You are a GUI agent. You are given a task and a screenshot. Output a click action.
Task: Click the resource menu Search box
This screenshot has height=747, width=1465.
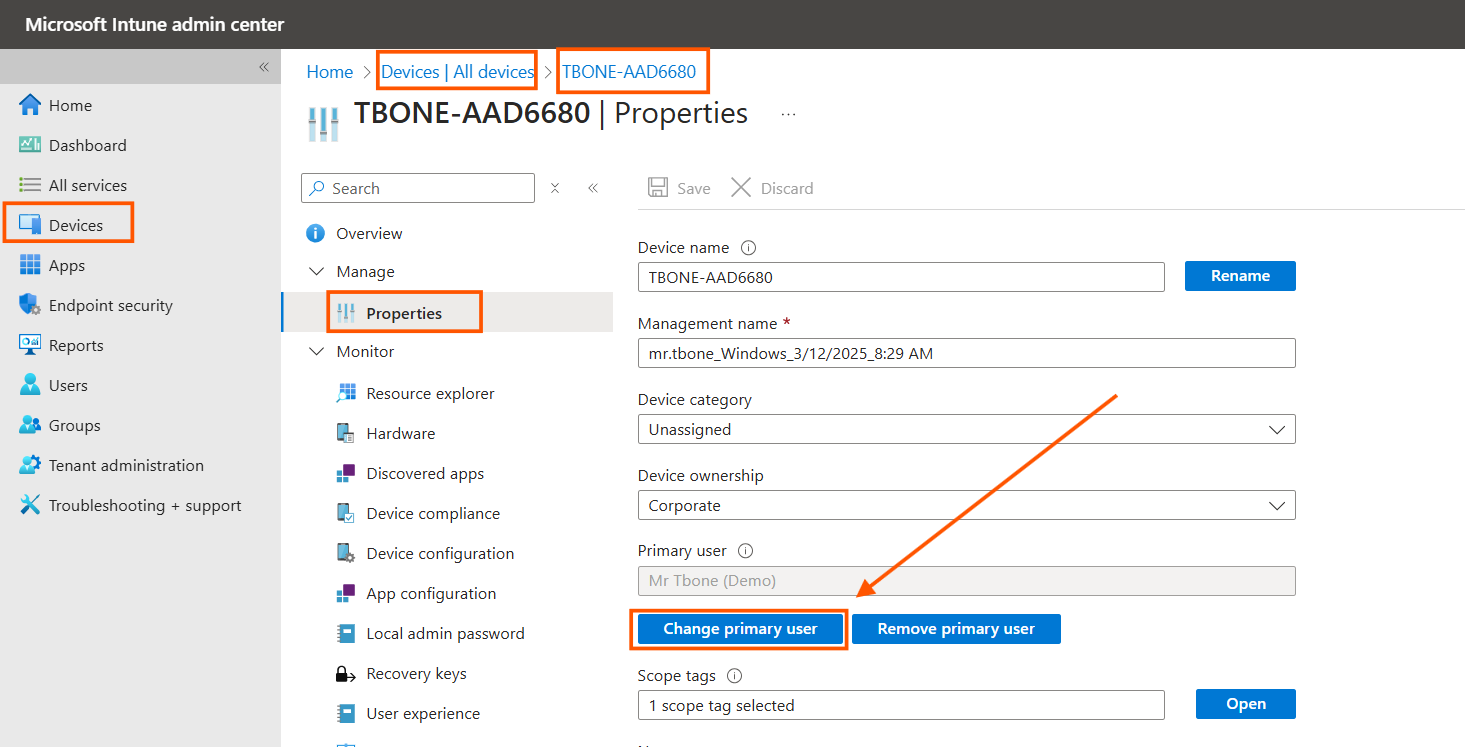(x=418, y=188)
